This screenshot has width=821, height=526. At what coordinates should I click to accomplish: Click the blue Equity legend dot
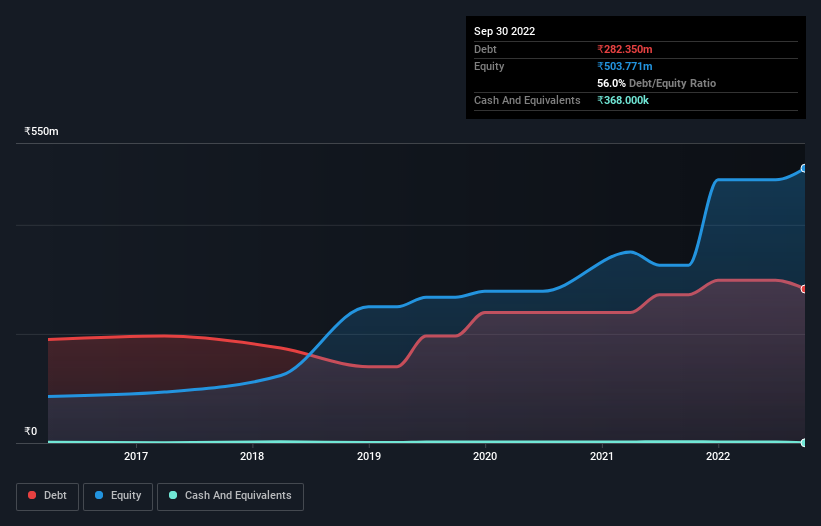click(x=99, y=495)
